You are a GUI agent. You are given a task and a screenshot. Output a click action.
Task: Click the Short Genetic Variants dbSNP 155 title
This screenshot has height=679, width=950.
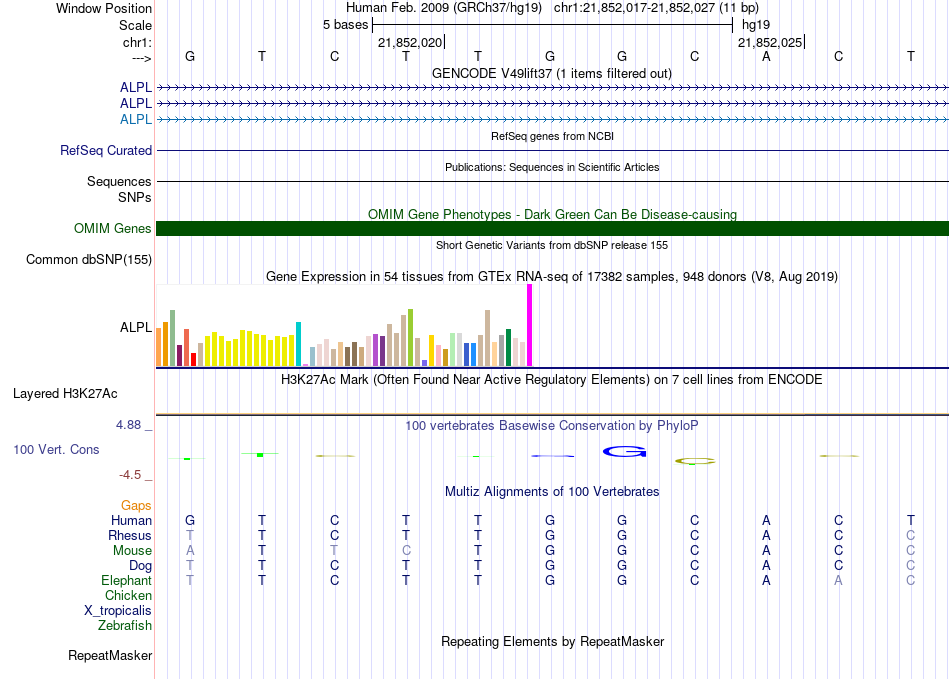point(552,245)
